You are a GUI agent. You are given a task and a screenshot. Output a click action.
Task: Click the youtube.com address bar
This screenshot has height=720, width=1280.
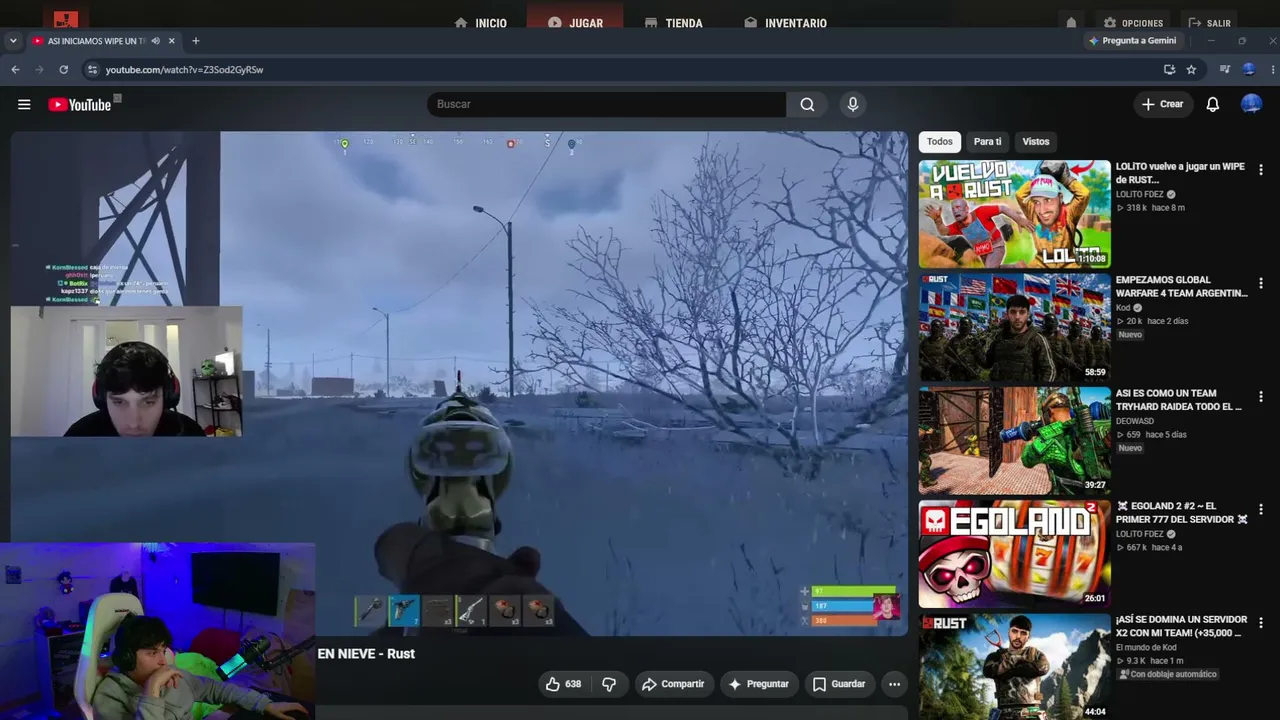click(620, 69)
